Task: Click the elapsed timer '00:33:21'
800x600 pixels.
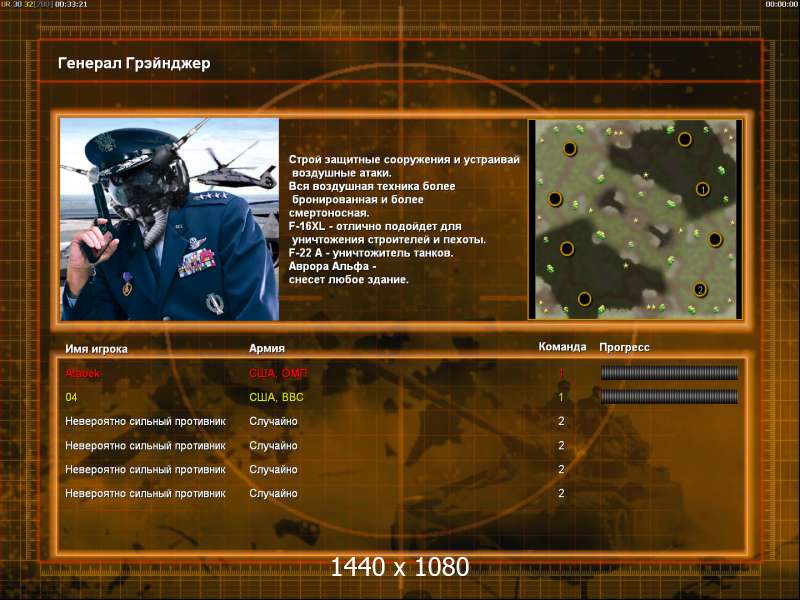Action: 71,4
